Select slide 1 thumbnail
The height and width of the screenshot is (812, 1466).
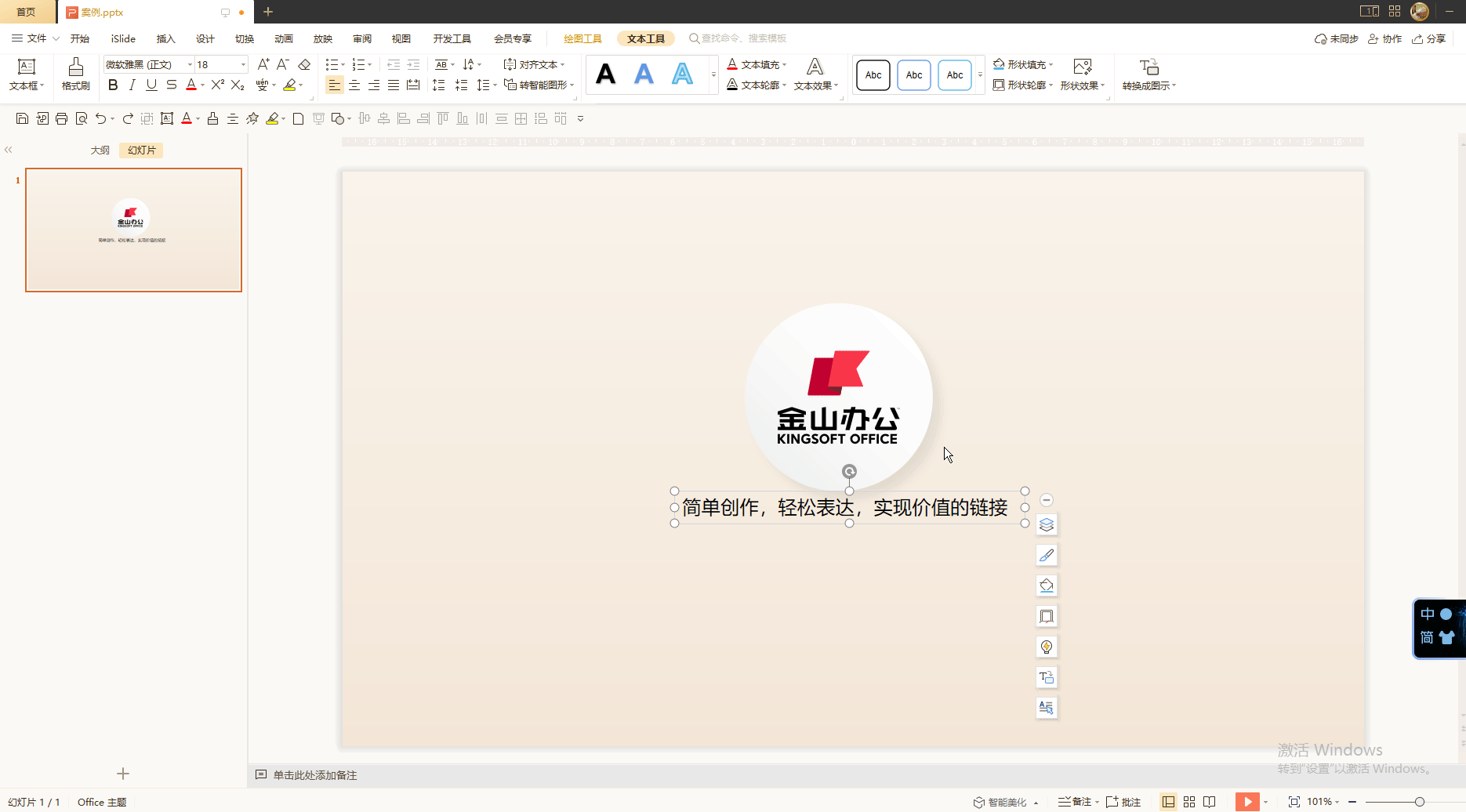tap(133, 230)
